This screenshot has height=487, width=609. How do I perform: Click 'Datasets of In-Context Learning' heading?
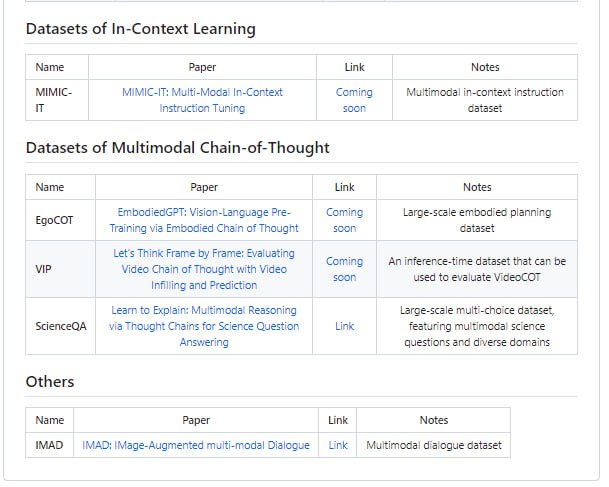[140, 29]
